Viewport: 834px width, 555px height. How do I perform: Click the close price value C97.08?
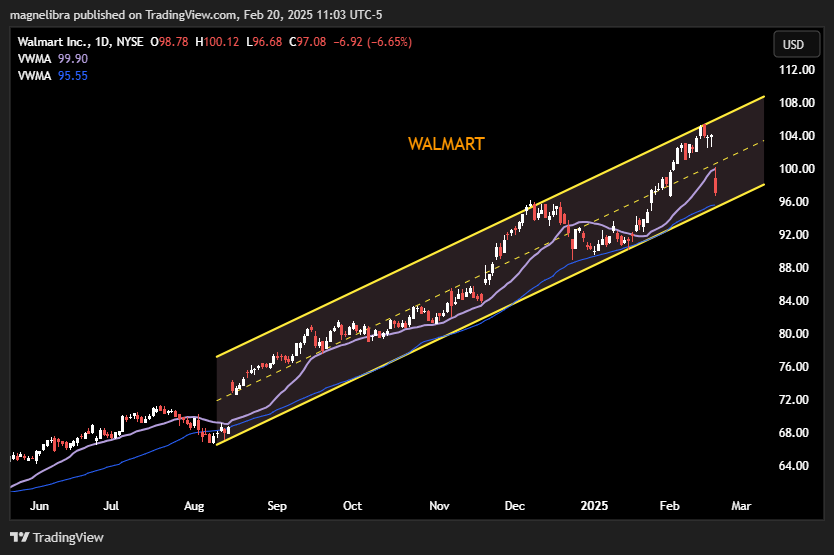click(307, 42)
